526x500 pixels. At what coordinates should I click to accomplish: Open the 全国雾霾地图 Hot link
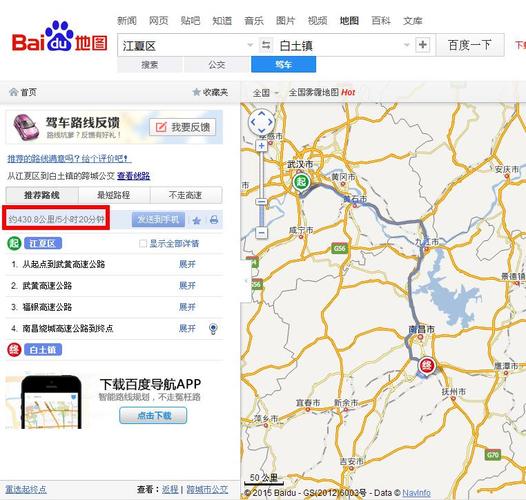[322, 92]
